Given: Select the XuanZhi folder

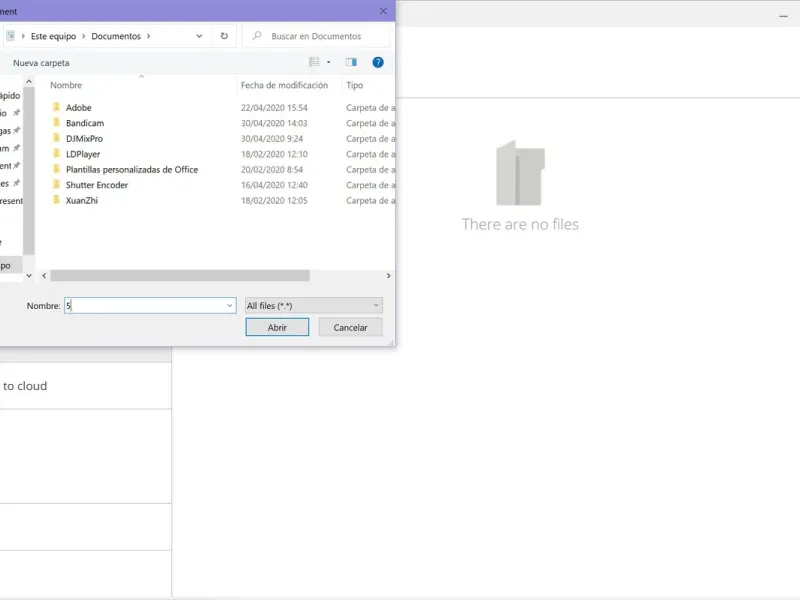Looking at the screenshot, I should pyautogui.click(x=82, y=201).
